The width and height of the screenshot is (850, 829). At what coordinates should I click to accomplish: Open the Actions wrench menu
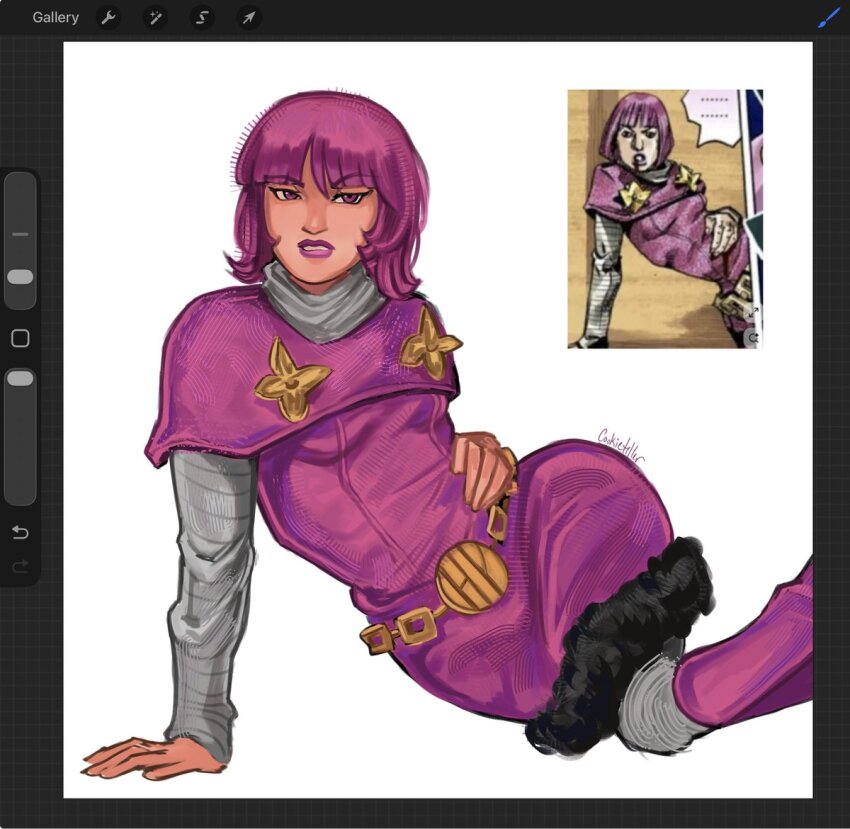(x=108, y=18)
